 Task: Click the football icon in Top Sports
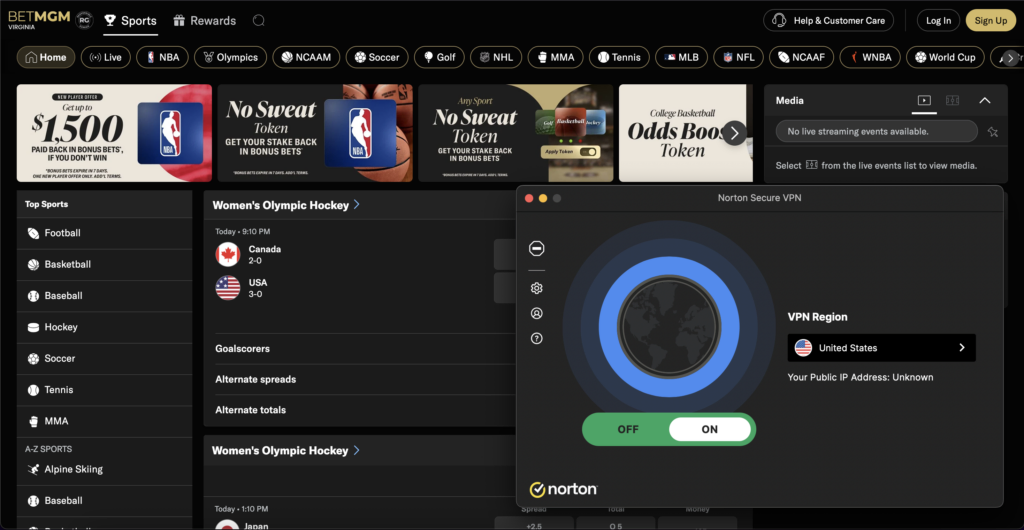(33, 234)
